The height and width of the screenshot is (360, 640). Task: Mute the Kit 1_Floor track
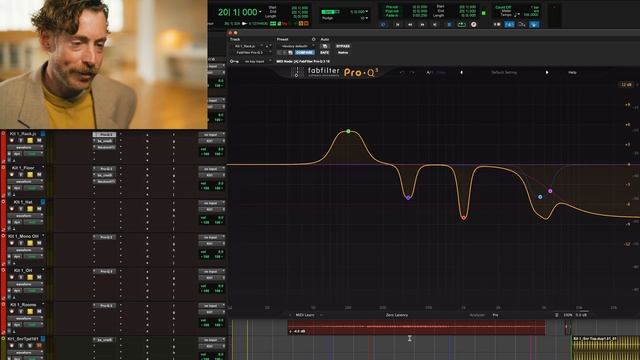pyautogui.click(x=39, y=175)
